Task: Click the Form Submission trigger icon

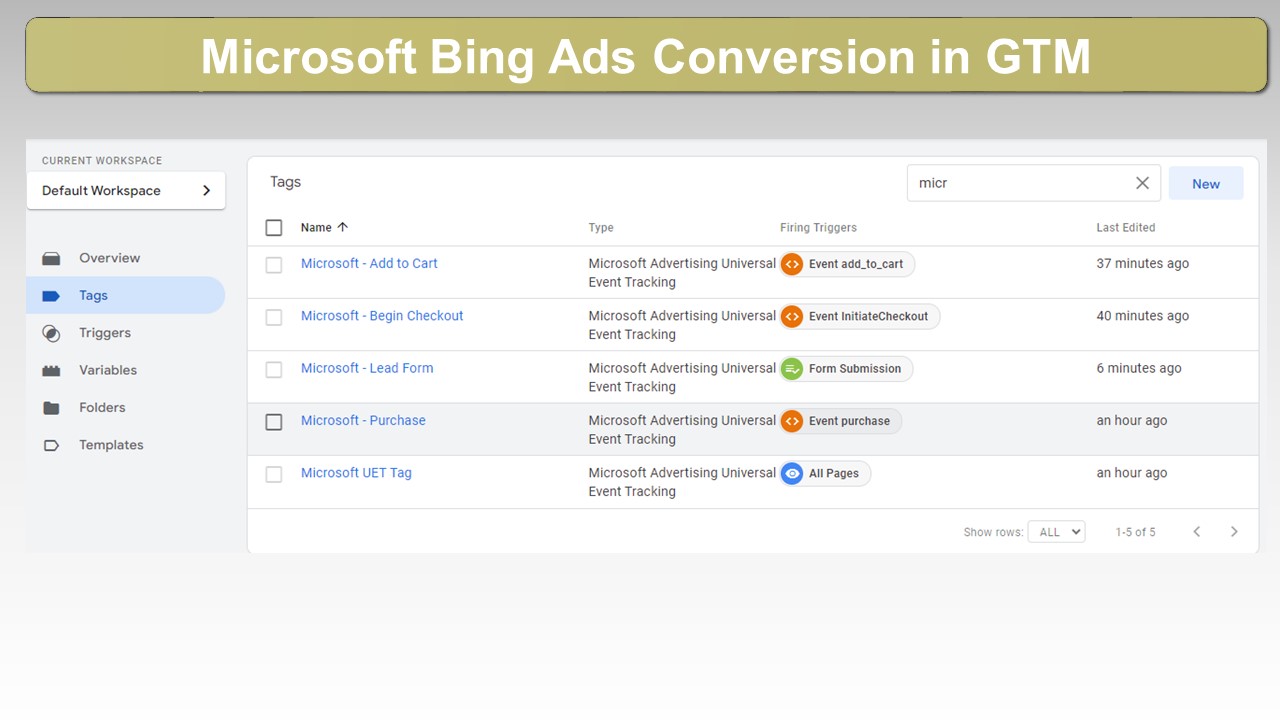Action: (x=792, y=369)
